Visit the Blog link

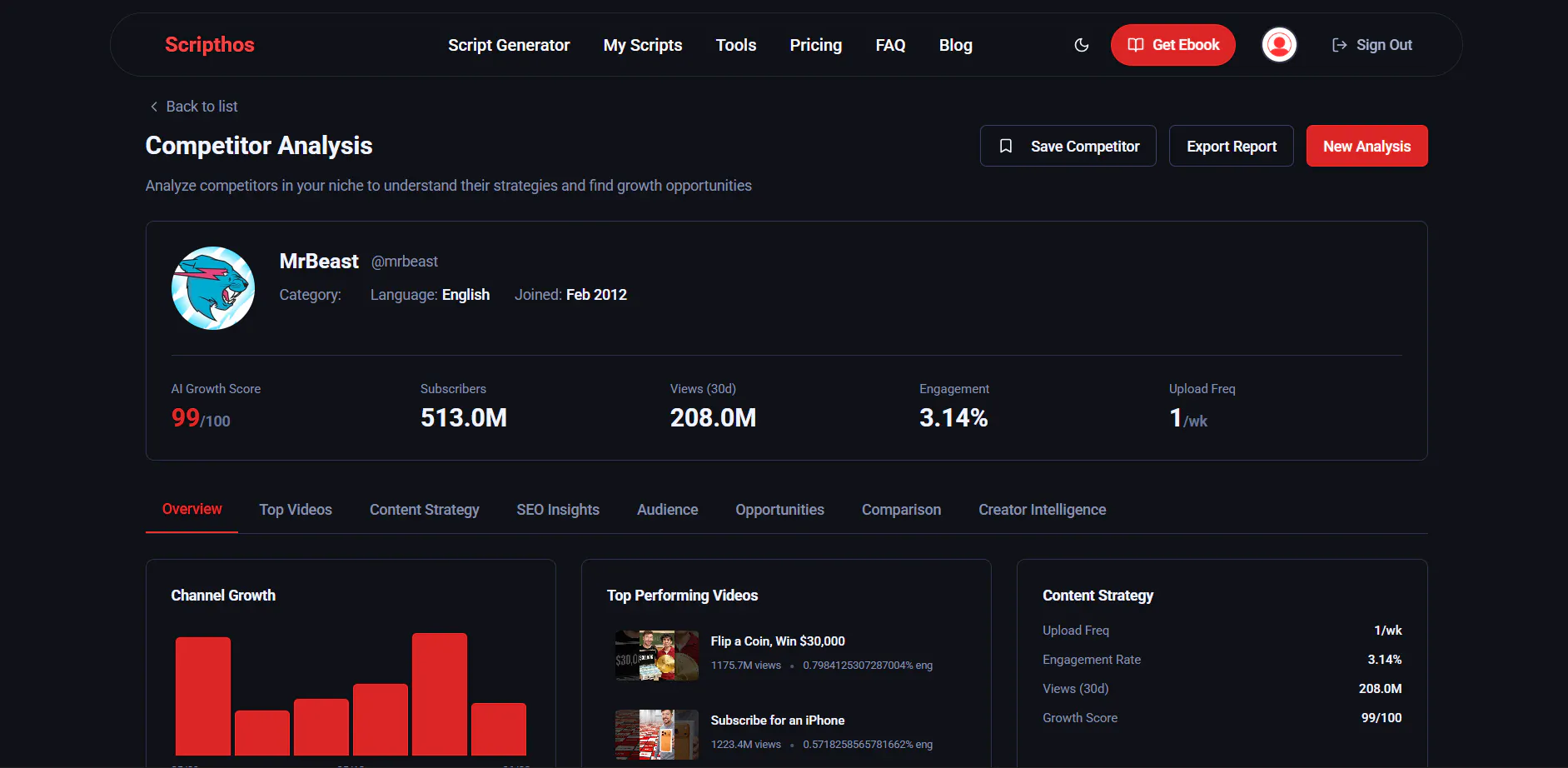pos(956,45)
